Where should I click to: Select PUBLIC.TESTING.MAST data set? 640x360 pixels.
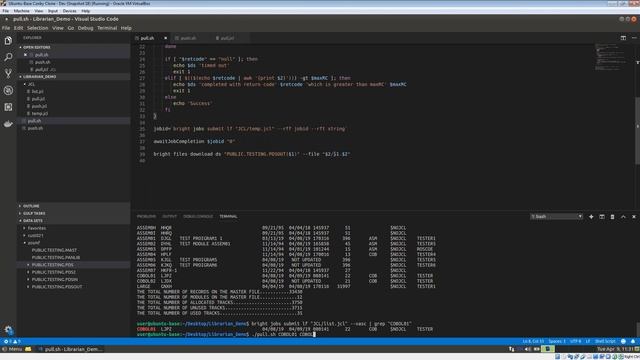[x=54, y=250]
